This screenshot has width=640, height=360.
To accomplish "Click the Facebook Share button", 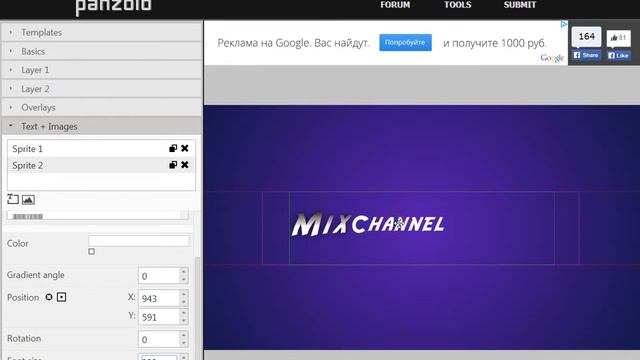I will pyautogui.click(x=586, y=55).
